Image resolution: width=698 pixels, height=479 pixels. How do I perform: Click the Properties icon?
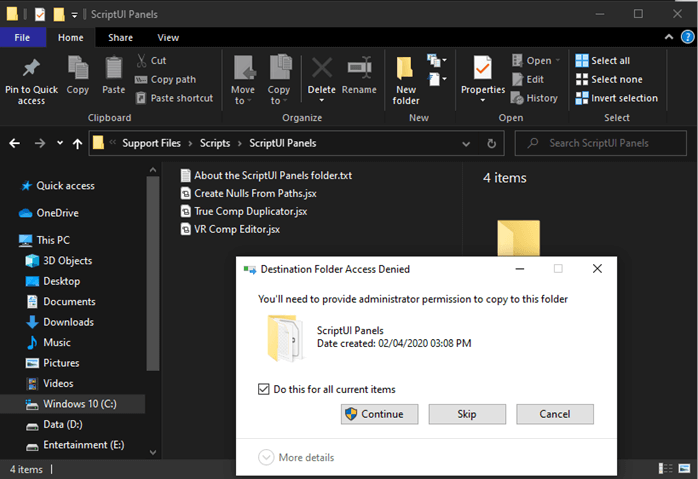pyautogui.click(x=483, y=68)
